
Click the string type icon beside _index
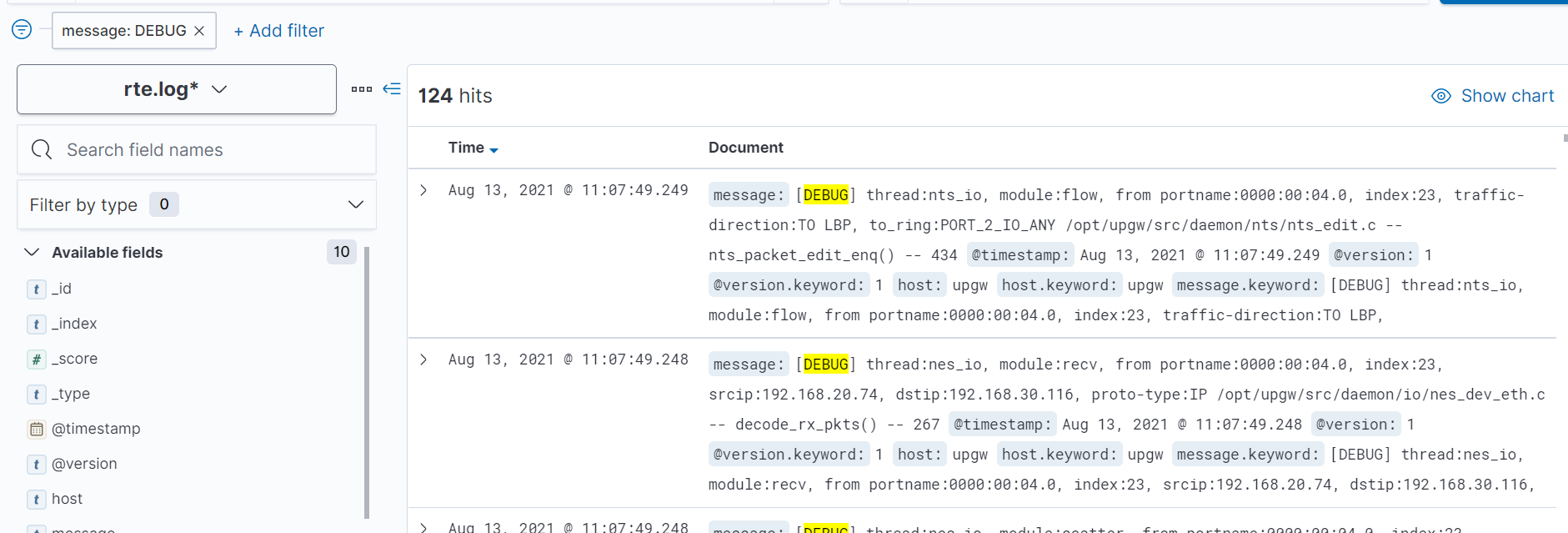(37, 324)
